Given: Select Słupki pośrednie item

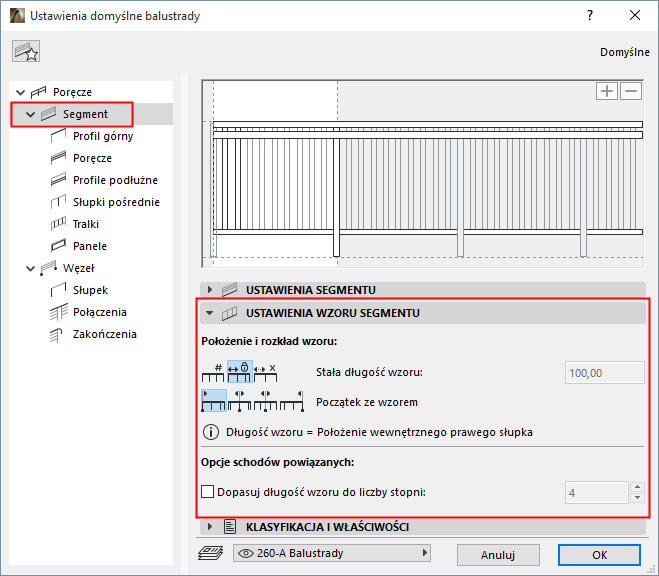Looking at the screenshot, I should (x=116, y=202).
